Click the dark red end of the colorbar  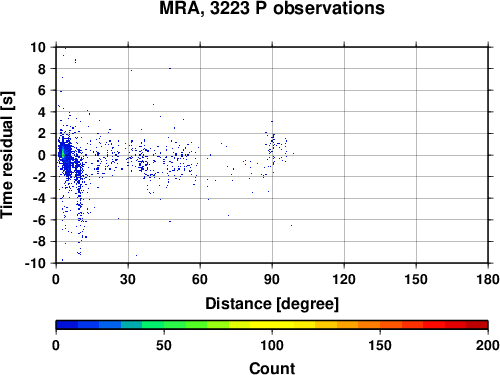click(477, 325)
